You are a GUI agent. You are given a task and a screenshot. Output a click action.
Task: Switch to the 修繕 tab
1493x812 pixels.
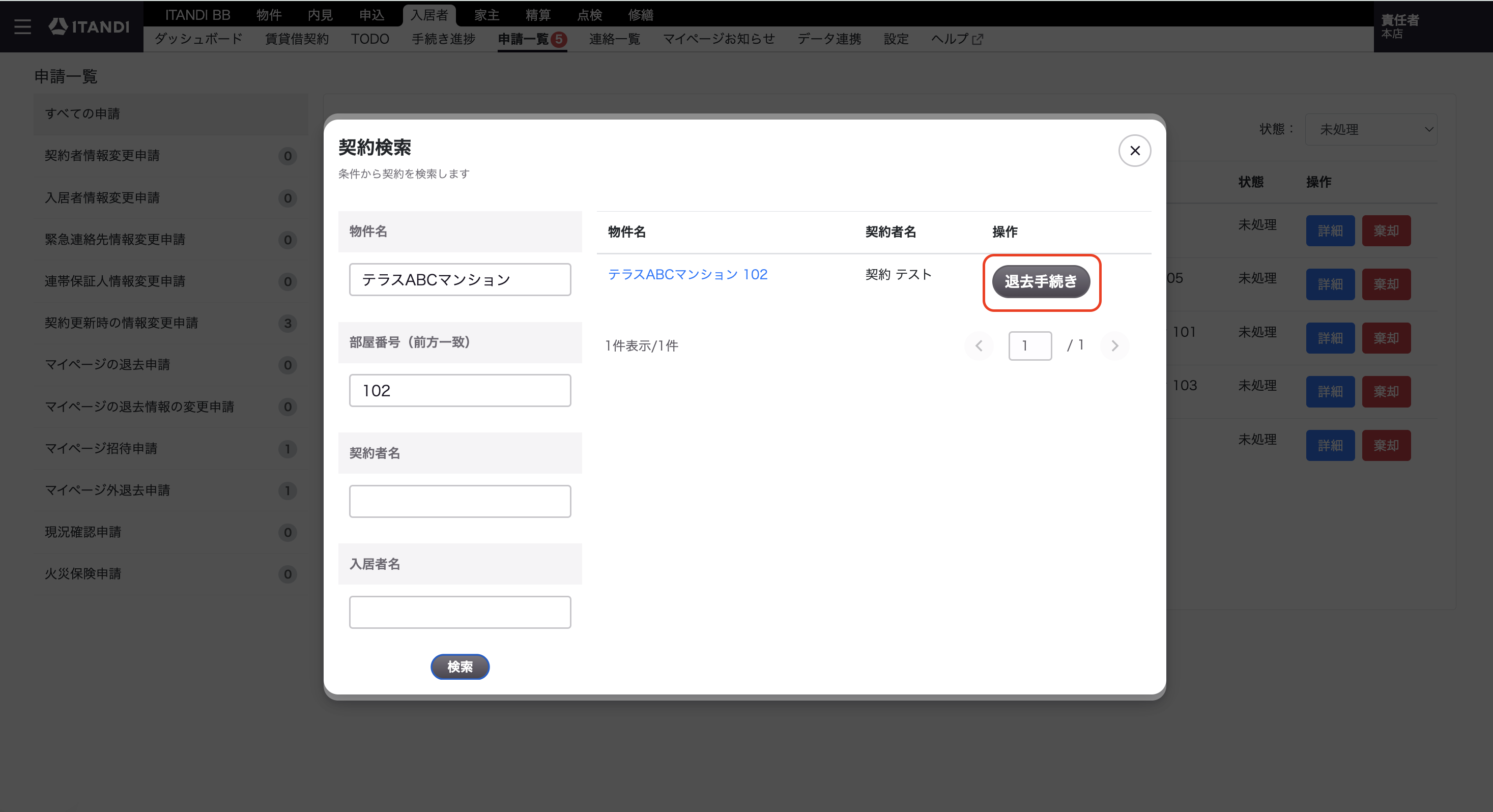(641, 14)
